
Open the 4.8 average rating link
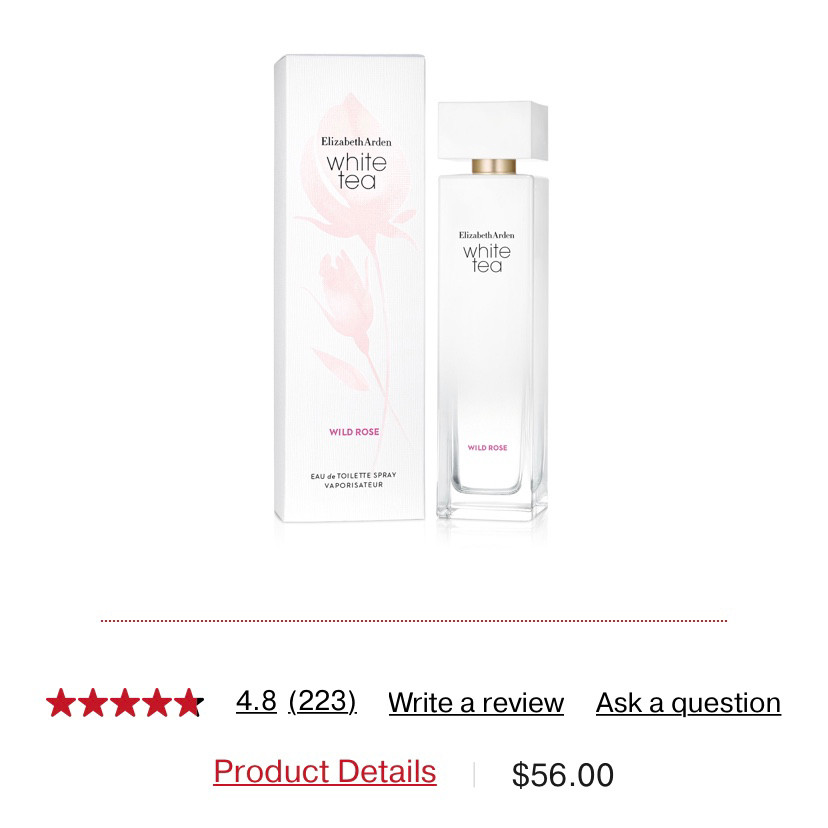(256, 701)
